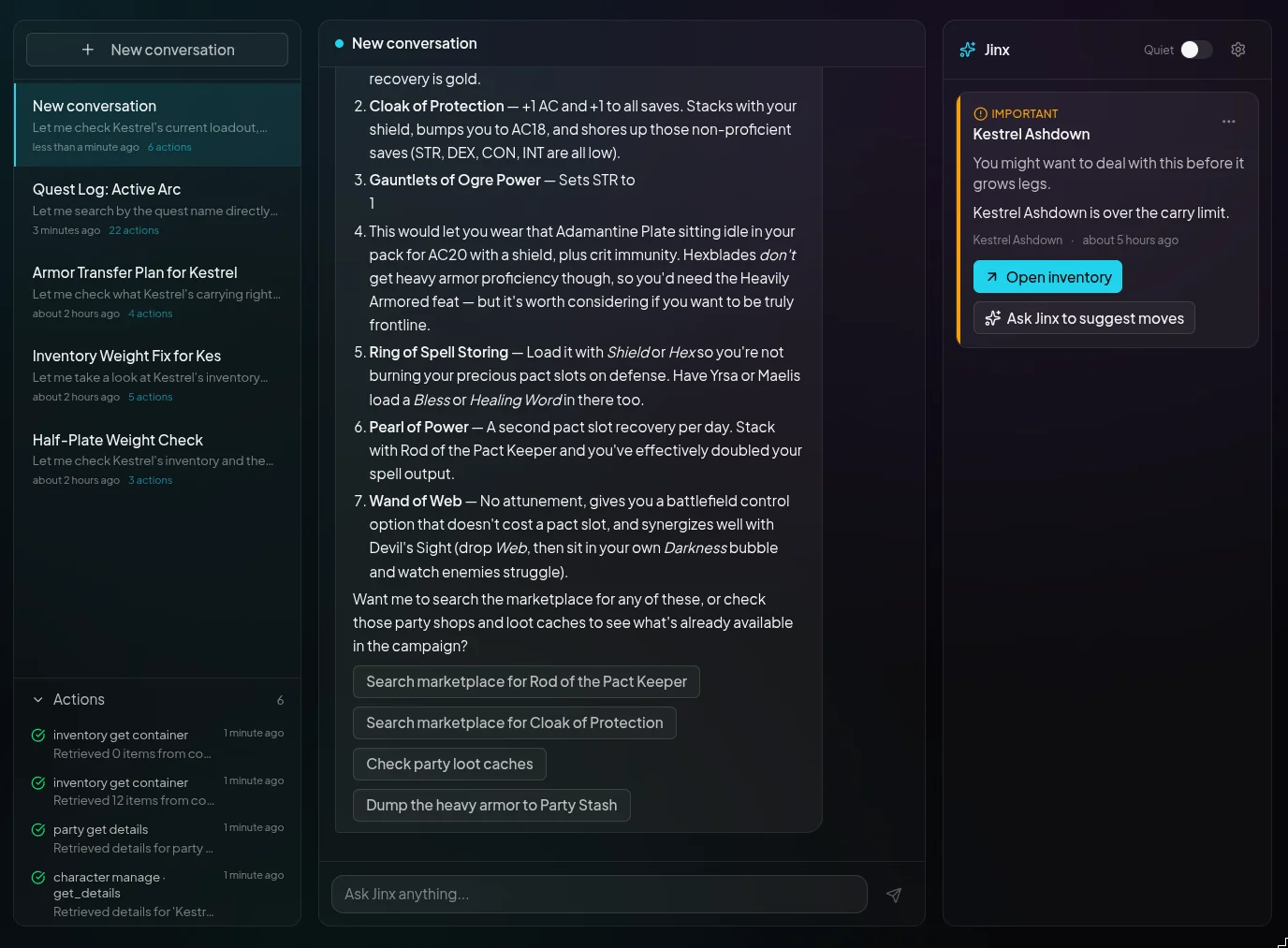Collapse the Actions section chevron

click(38, 700)
